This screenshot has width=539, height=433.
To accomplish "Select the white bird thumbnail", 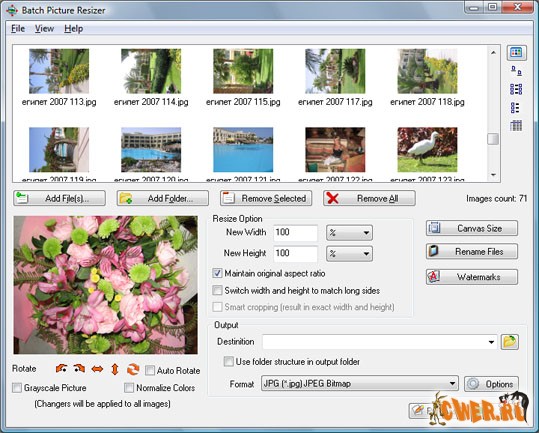I will [x=427, y=149].
